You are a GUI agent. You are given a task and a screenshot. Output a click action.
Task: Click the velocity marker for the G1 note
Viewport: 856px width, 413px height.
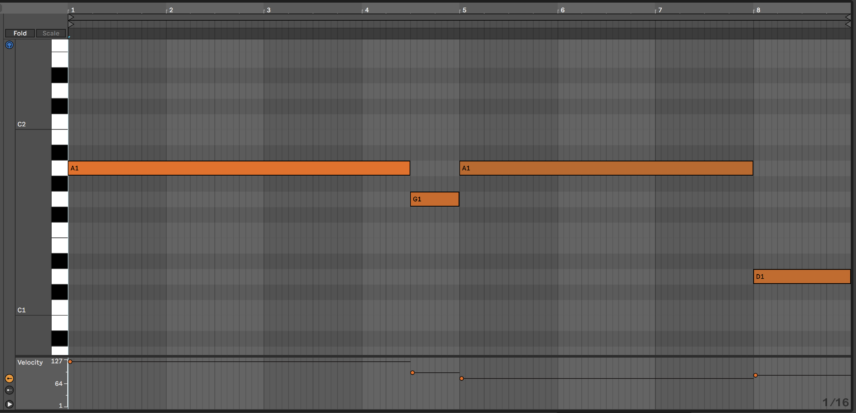coord(412,373)
